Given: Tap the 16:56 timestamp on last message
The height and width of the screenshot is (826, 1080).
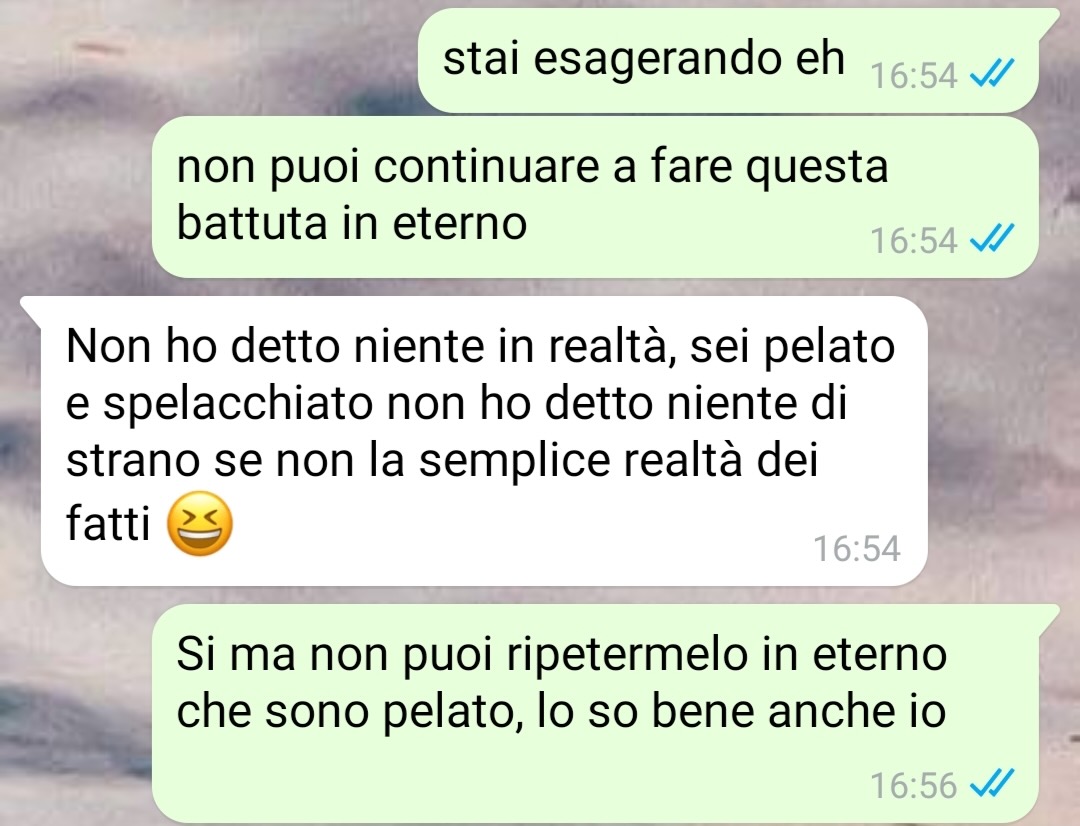Looking at the screenshot, I should click(x=913, y=785).
